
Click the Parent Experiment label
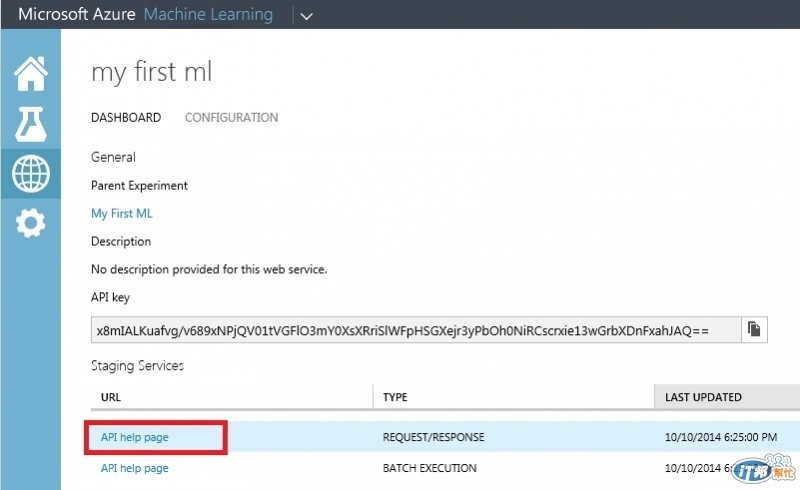click(139, 185)
